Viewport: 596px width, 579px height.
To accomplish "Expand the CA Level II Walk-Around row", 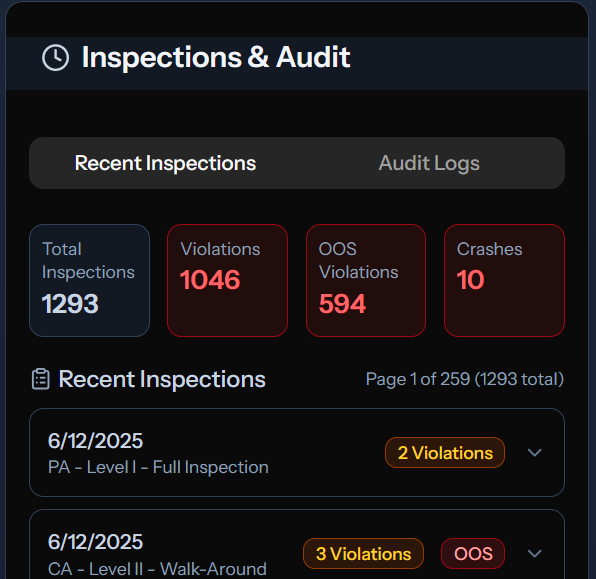I will (534, 554).
